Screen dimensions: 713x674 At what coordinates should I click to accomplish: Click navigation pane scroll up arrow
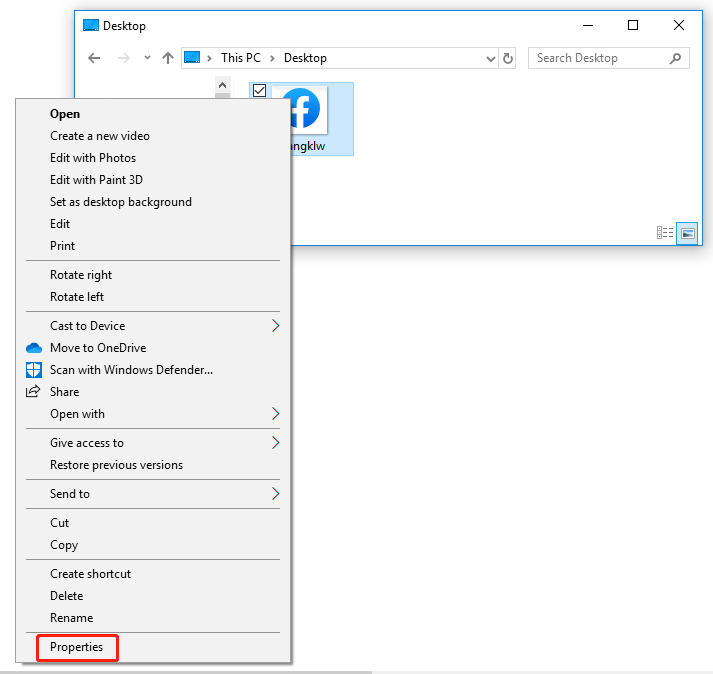[222, 85]
